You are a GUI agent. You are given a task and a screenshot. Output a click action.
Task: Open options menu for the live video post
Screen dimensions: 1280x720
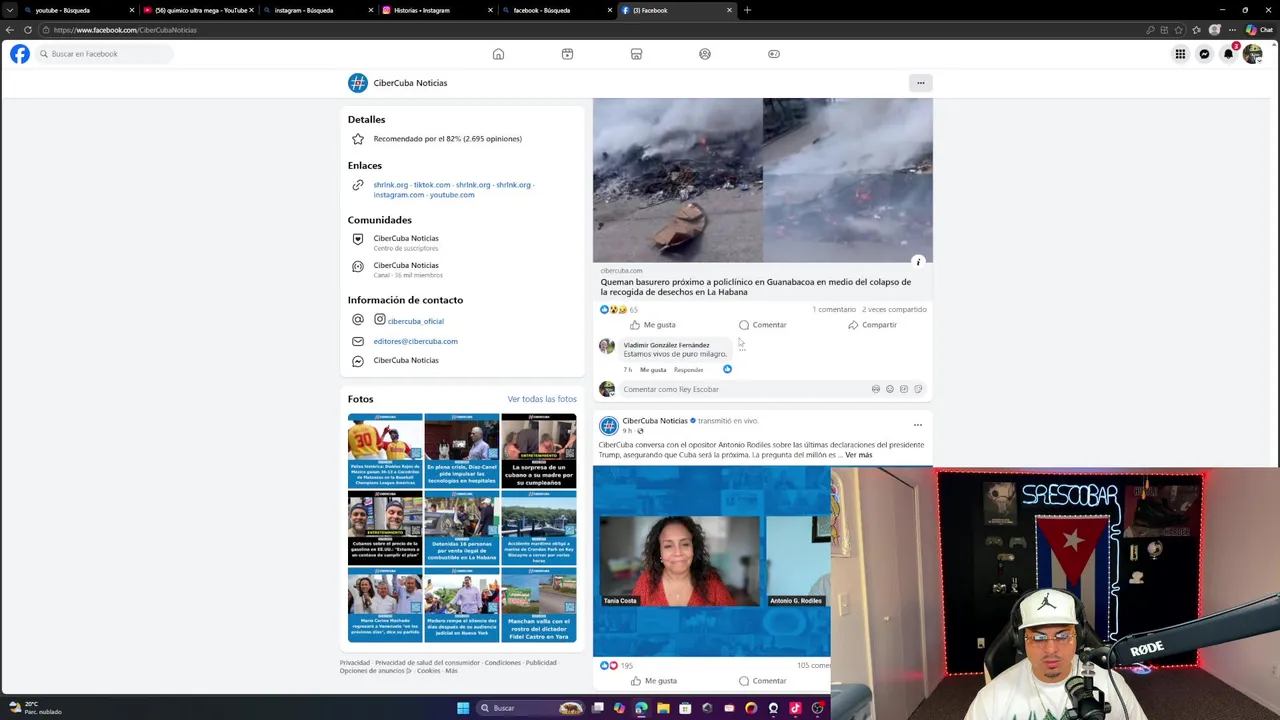tap(917, 425)
